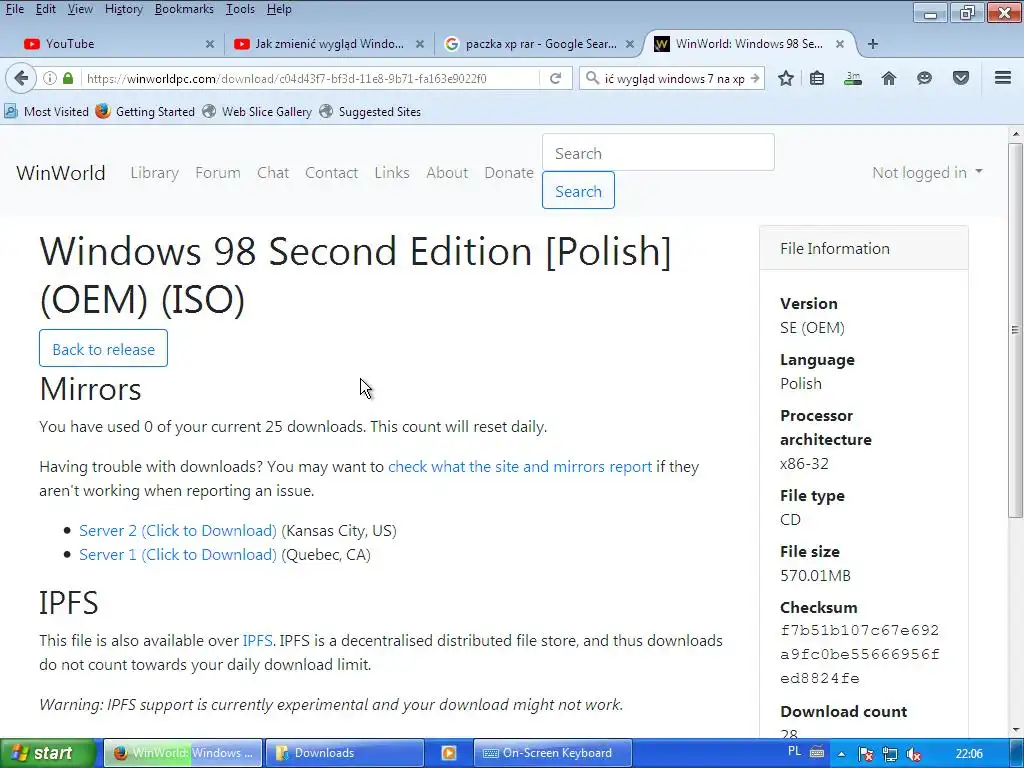
Task: Close the WinWorld tab
Action: [840, 44]
